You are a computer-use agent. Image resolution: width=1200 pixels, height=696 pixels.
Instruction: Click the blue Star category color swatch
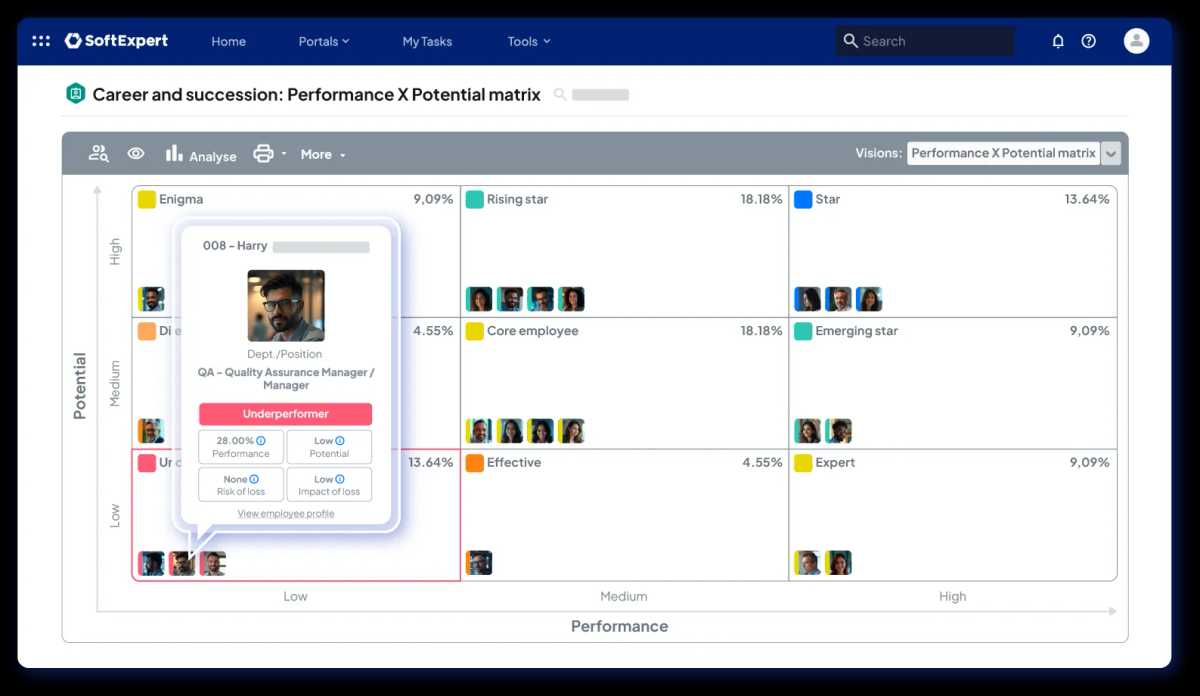tap(802, 199)
